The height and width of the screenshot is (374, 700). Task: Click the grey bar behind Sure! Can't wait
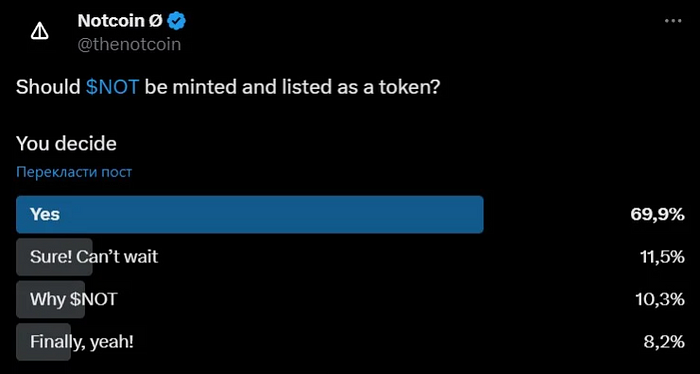(54, 257)
